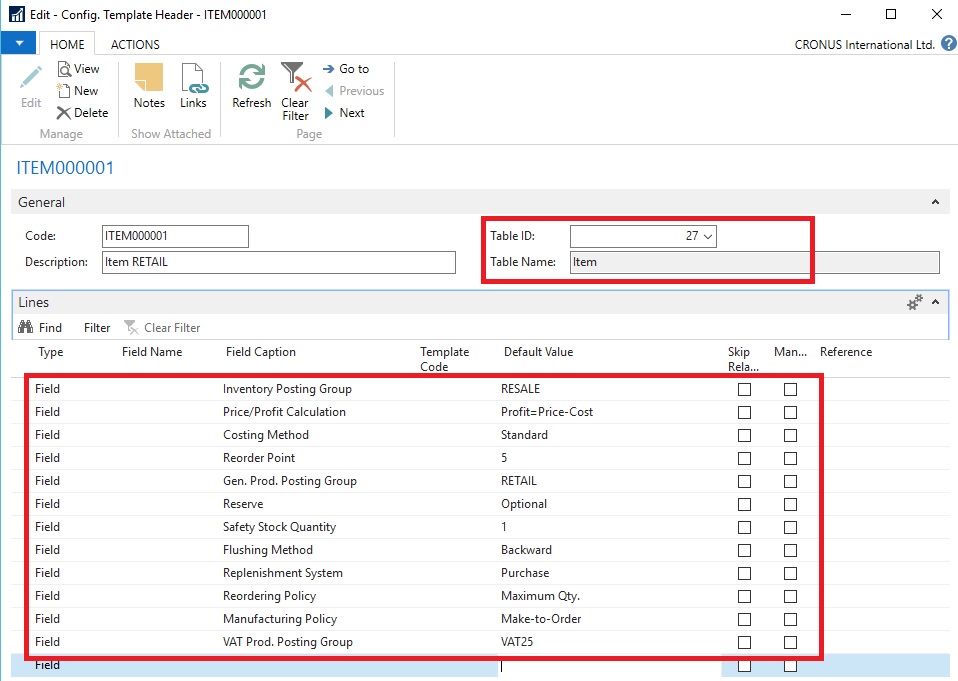Viewport: 958px width, 681px height.
Task: Click the Description input field
Action: pyautogui.click(x=279, y=262)
